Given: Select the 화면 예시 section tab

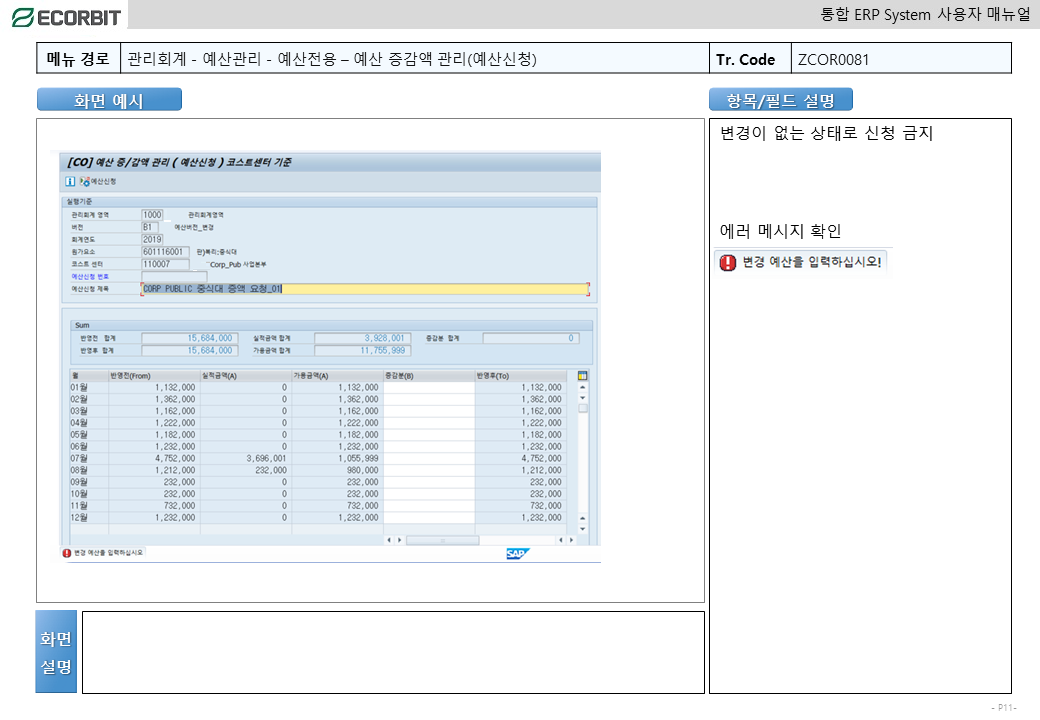Looking at the screenshot, I should pos(109,100).
